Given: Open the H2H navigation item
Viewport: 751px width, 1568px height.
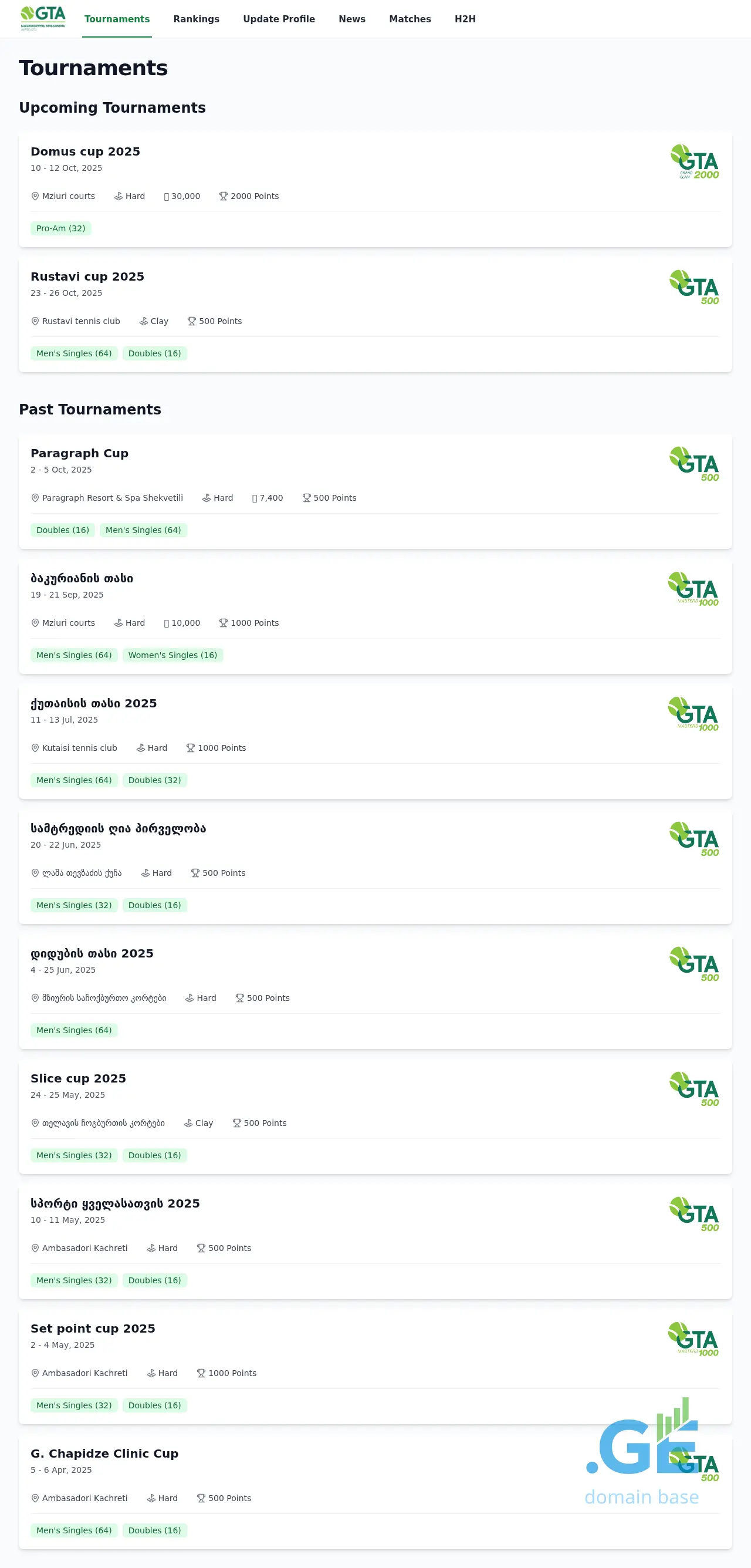Looking at the screenshot, I should pos(465,19).
